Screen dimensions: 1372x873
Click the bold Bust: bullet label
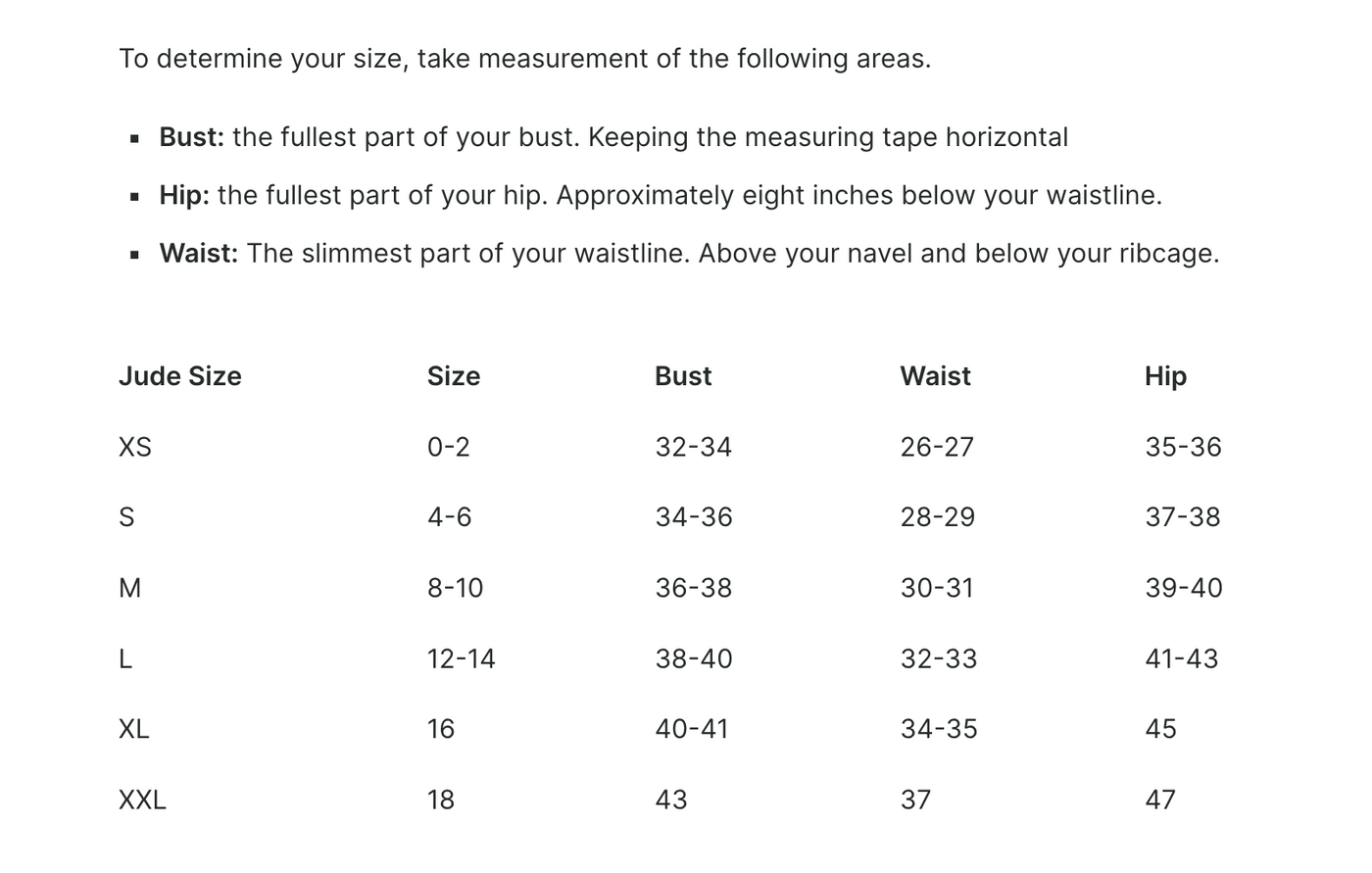coord(192,137)
